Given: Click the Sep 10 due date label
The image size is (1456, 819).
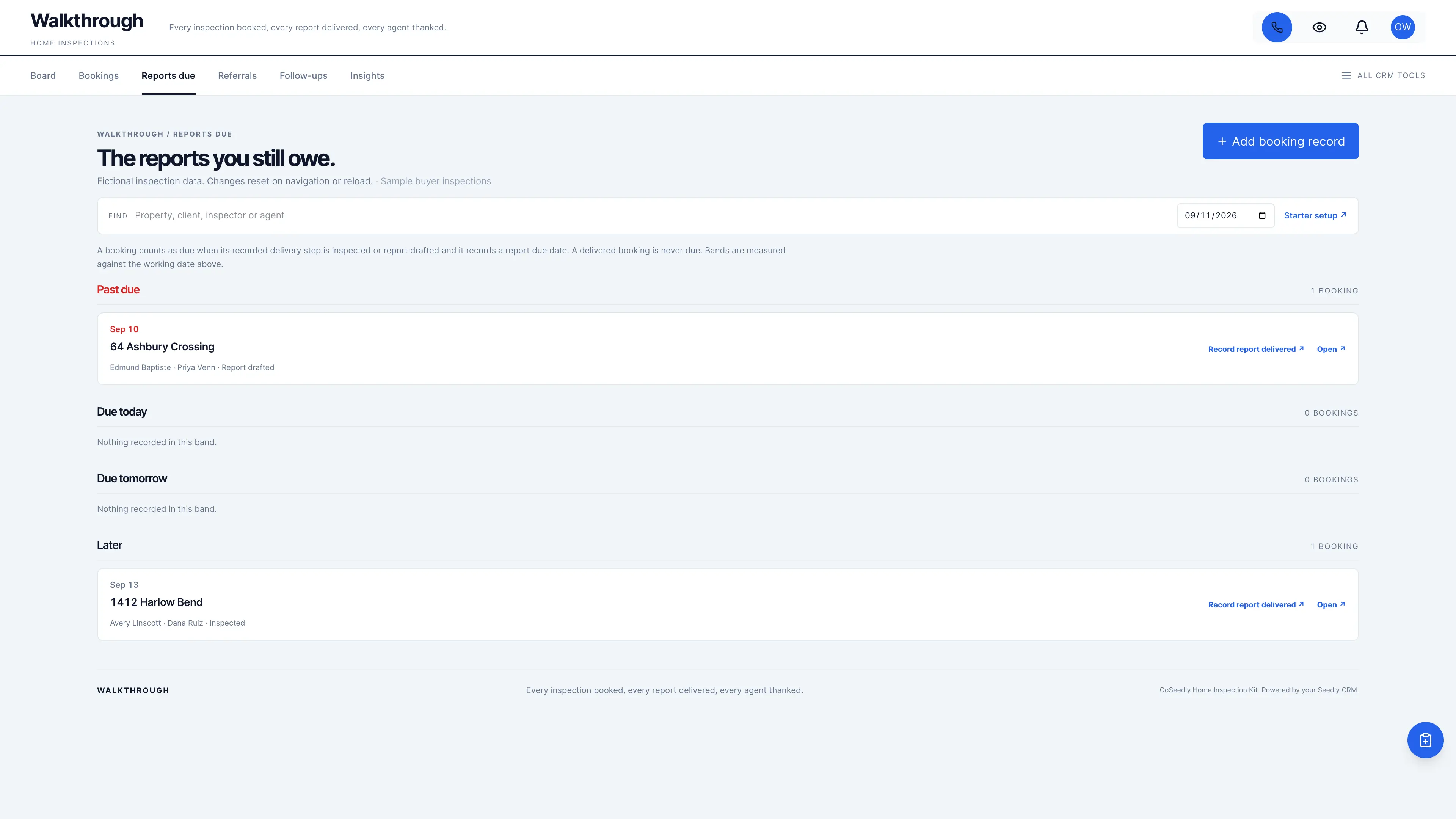Looking at the screenshot, I should coord(124,329).
